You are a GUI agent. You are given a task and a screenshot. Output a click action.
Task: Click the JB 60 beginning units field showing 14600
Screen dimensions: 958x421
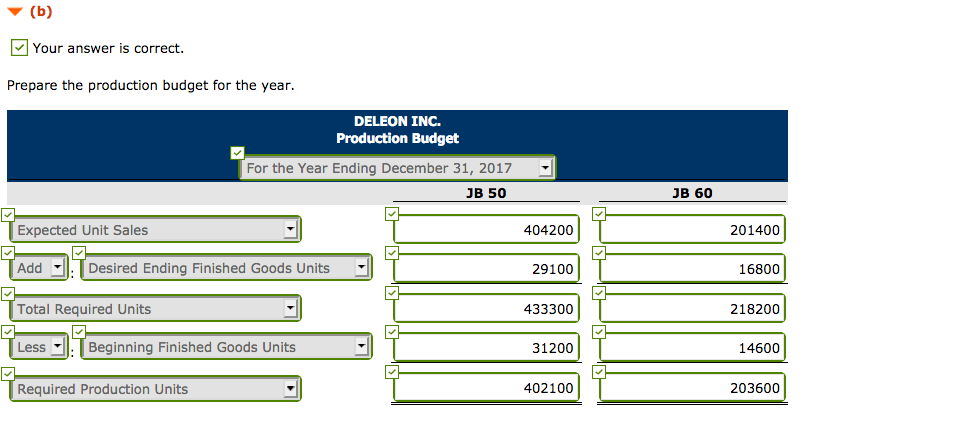coord(693,348)
